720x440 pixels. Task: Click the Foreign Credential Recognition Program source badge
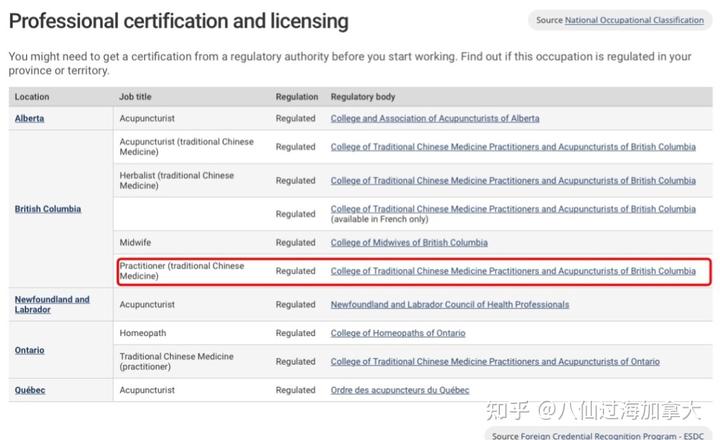(x=597, y=434)
